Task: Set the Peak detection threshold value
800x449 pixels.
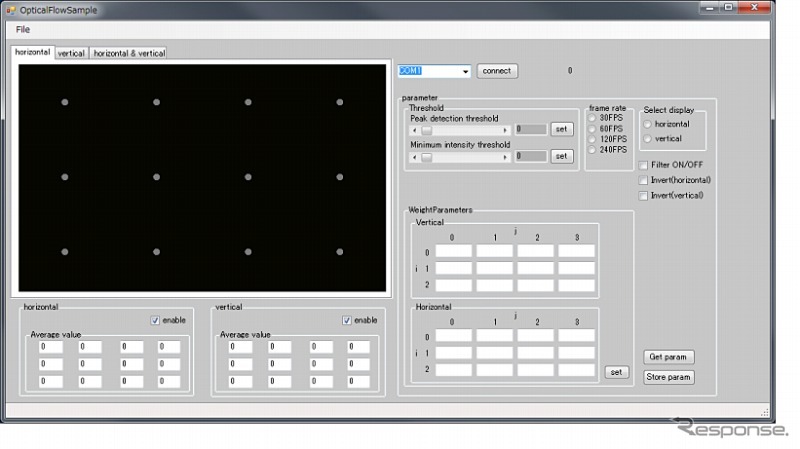Action: click(x=561, y=129)
